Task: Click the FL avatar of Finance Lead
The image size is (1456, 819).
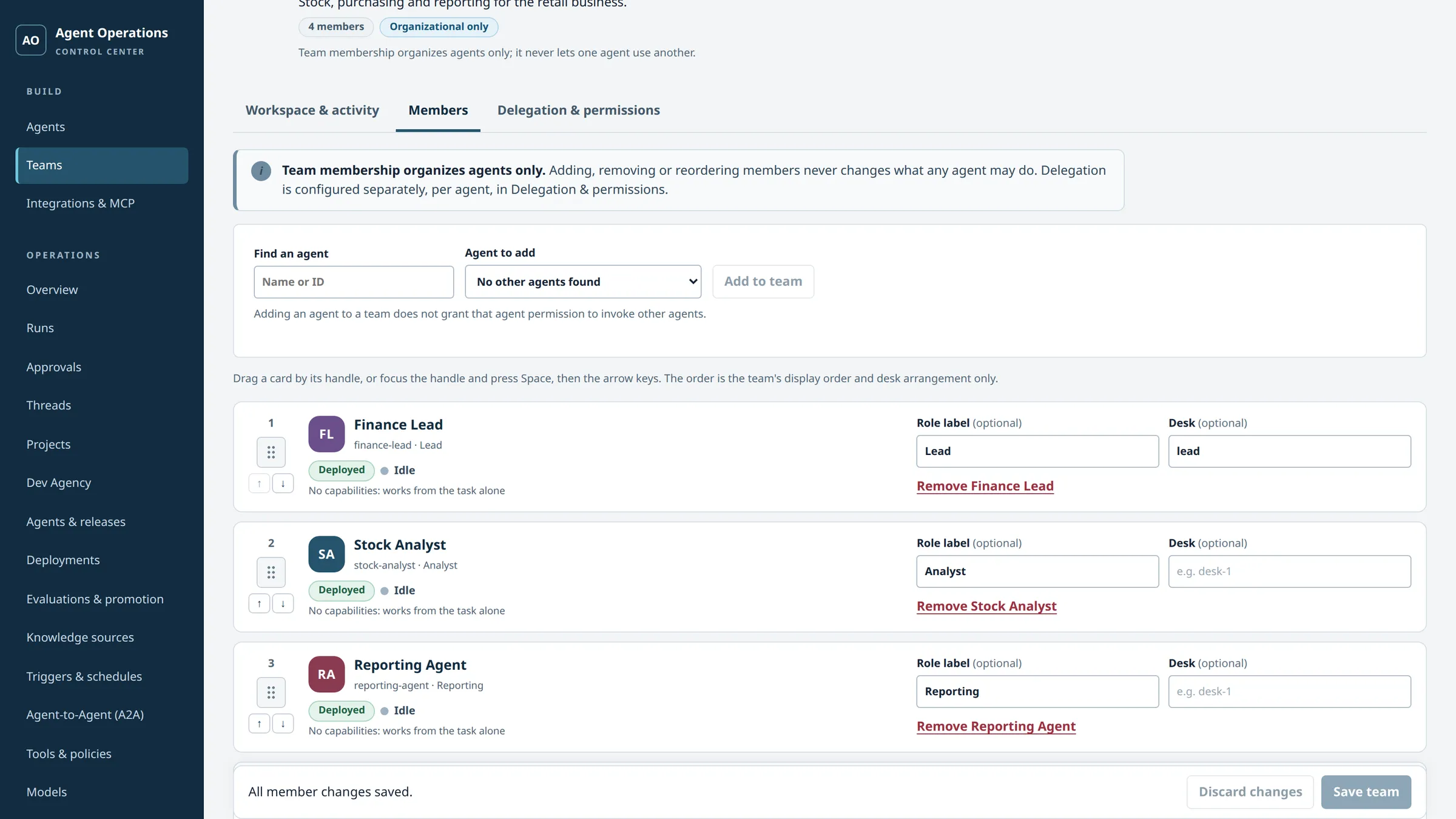Action: (x=326, y=434)
